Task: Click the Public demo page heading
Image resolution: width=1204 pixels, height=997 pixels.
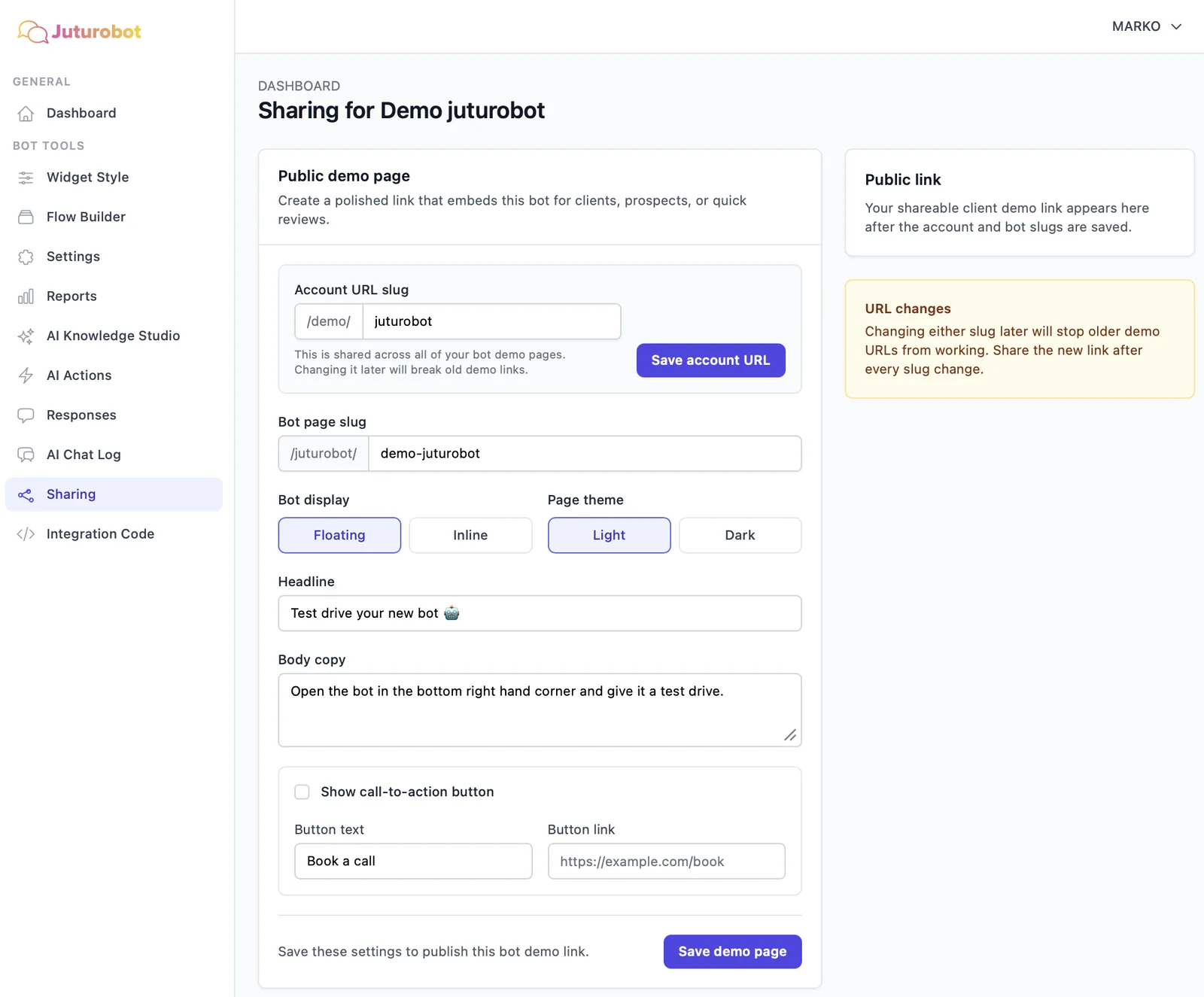Action: click(344, 176)
